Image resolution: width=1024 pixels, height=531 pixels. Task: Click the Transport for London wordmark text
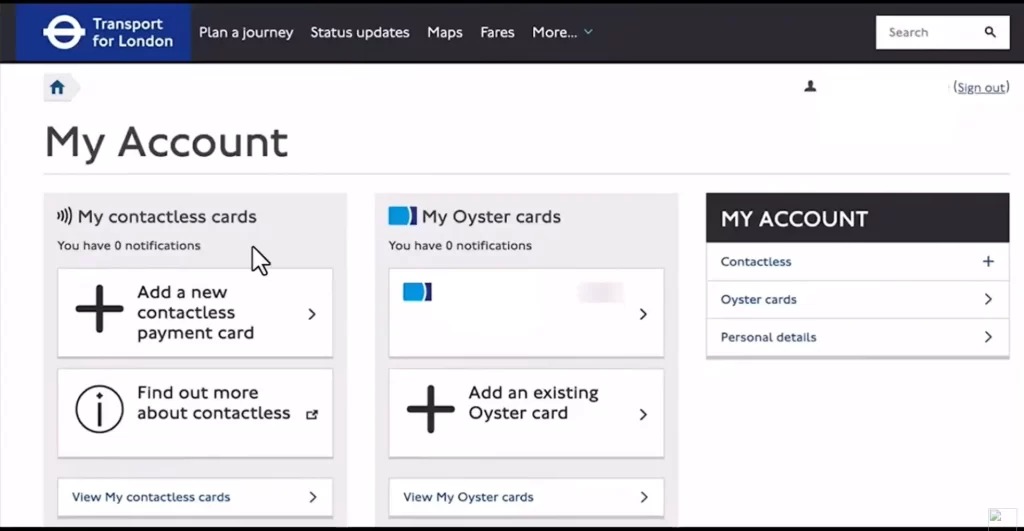(x=133, y=32)
